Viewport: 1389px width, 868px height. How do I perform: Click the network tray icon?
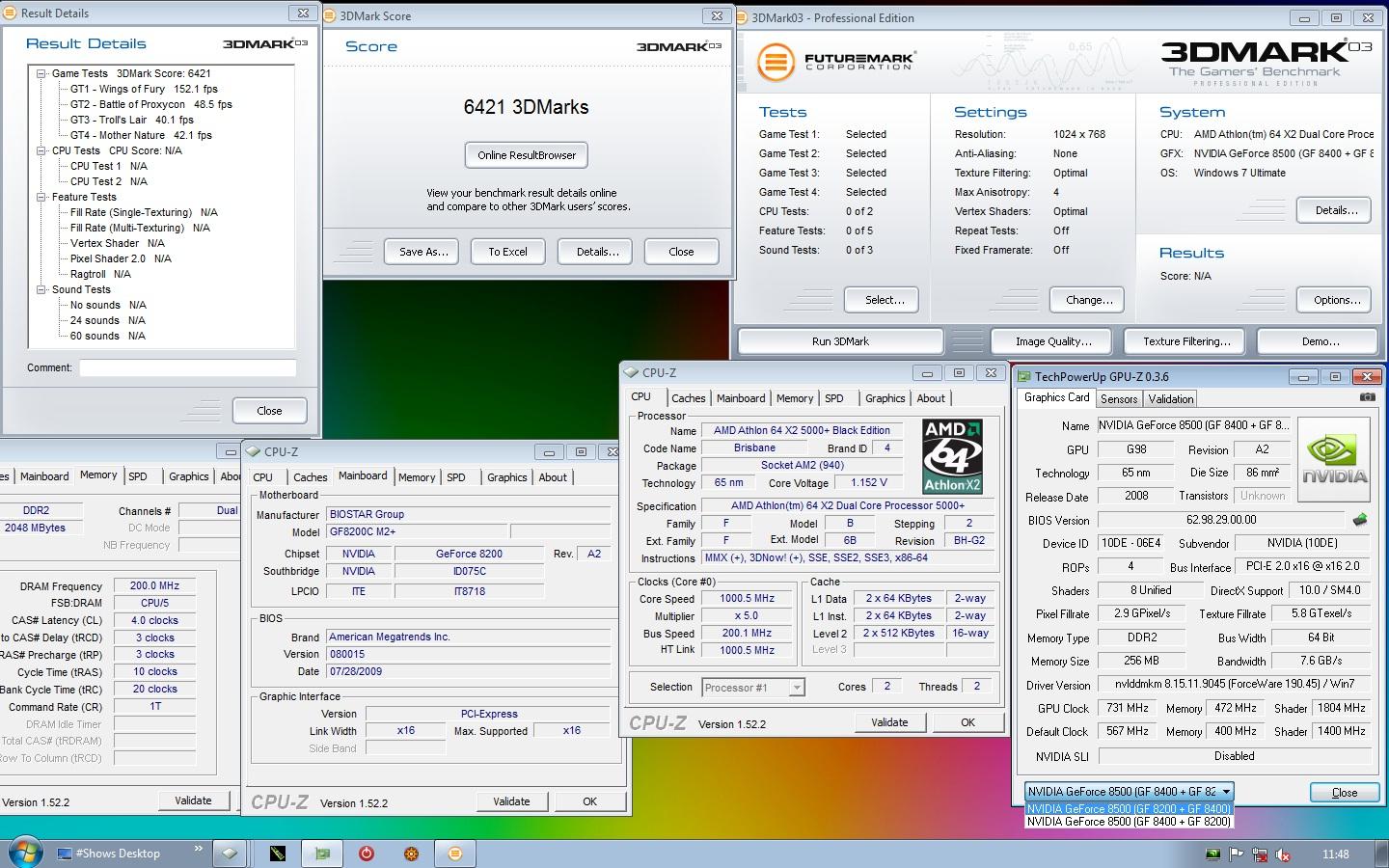pyautogui.click(x=1260, y=854)
